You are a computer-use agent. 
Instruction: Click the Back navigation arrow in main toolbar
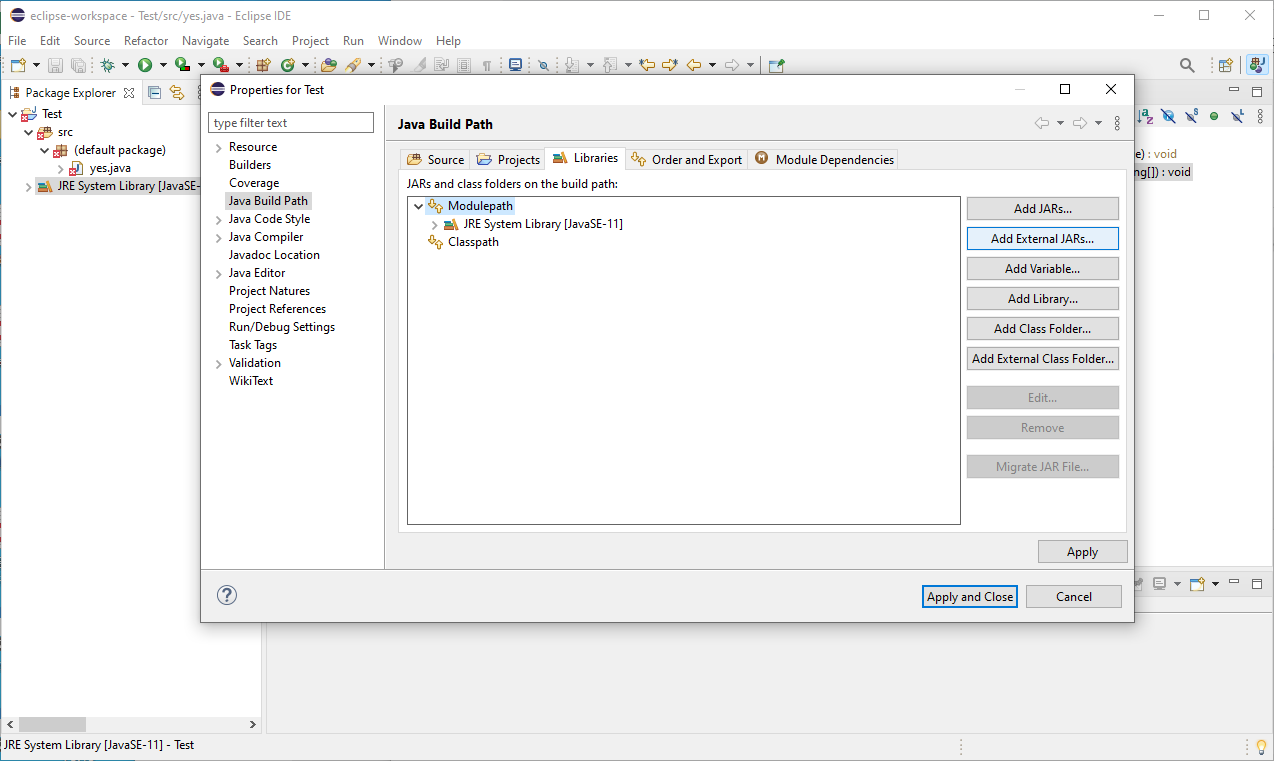click(x=694, y=65)
